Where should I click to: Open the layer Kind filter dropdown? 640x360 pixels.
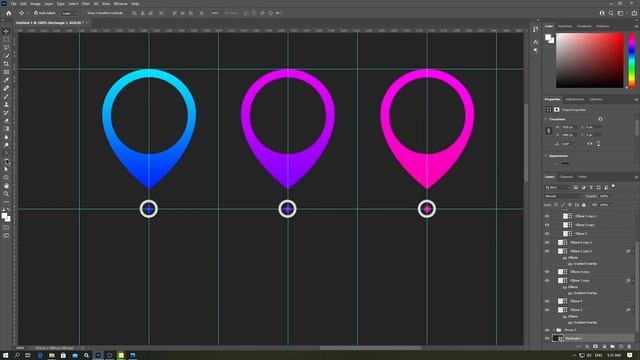(558, 187)
